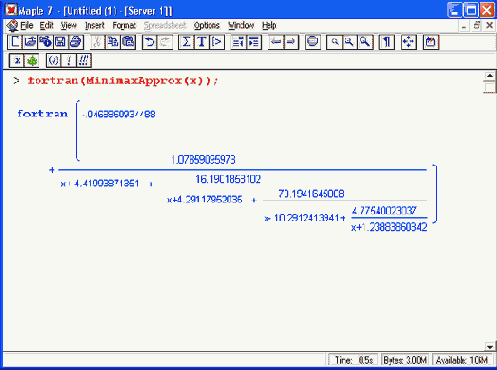Set medium zoom magnifier icon
The width and height of the screenshot is (497, 370).
tap(349, 42)
